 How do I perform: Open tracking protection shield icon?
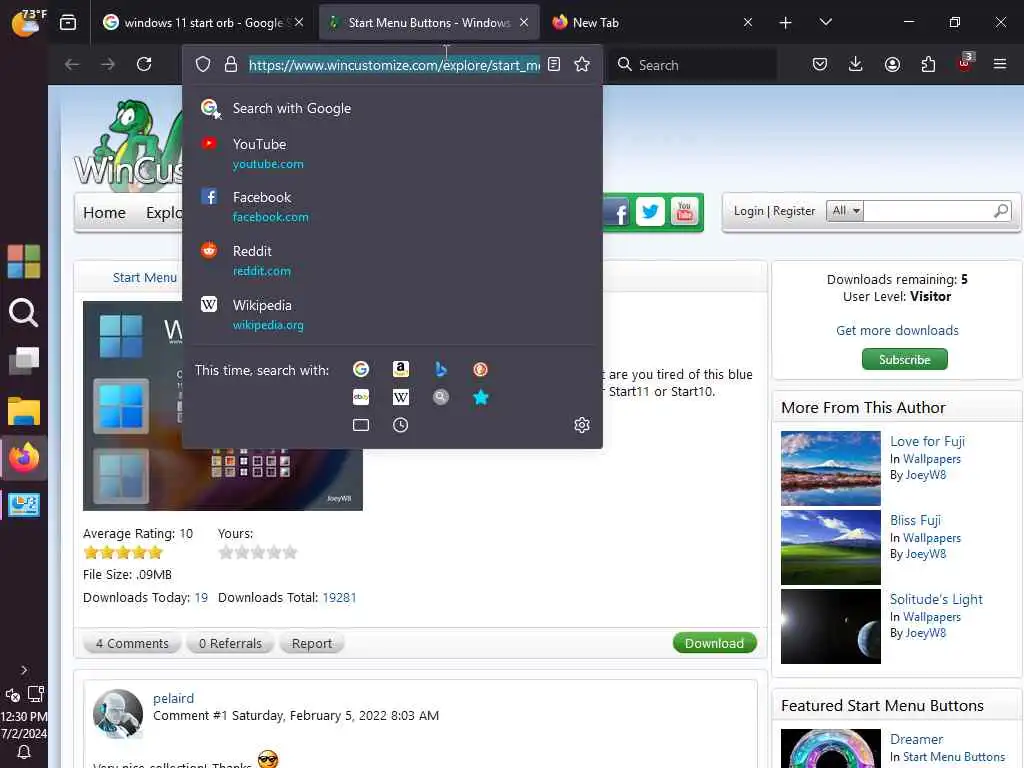point(203,65)
